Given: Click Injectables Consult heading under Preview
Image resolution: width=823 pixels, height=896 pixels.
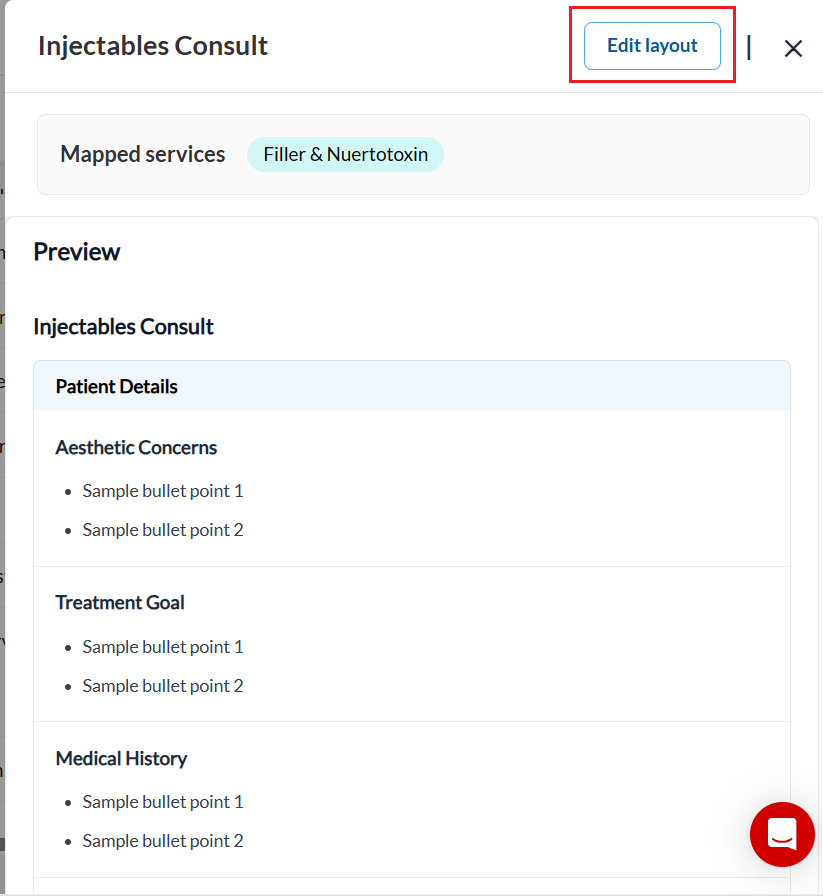Looking at the screenshot, I should point(124,327).
